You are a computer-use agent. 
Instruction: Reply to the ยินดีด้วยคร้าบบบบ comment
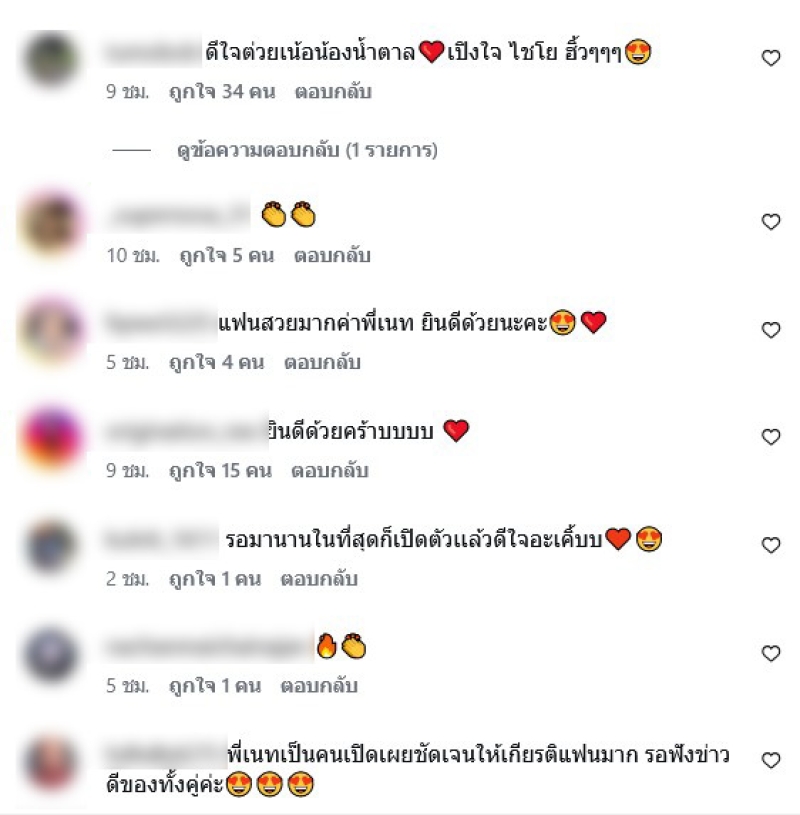(330, 470)
